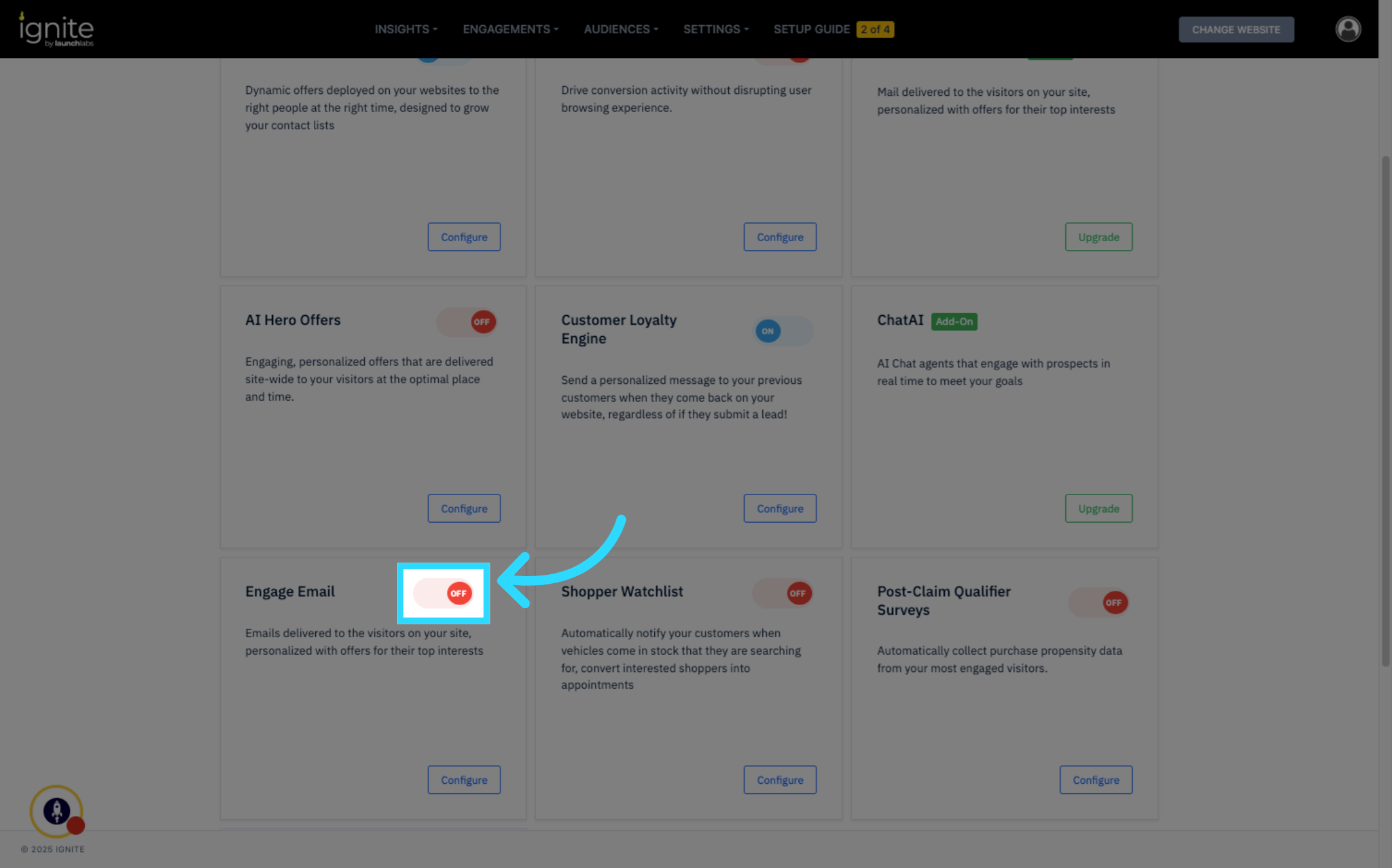
Task: Click the vertical page scrollbar
Action: (1385, 411)
